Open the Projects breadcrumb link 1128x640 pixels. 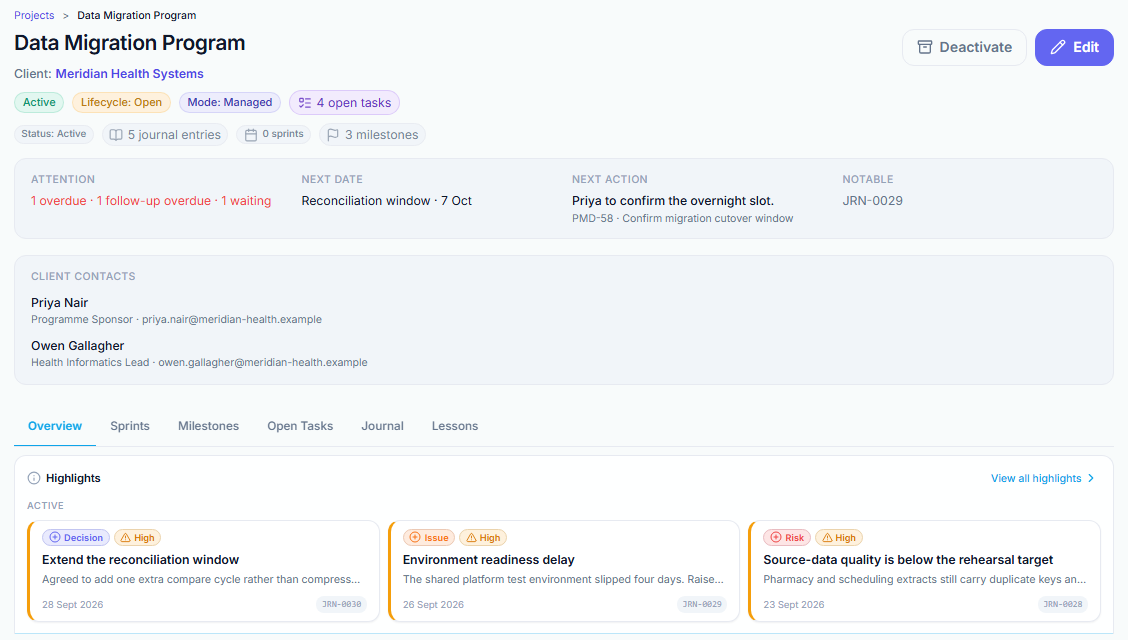pyautogui.click(x=34, y=15)
